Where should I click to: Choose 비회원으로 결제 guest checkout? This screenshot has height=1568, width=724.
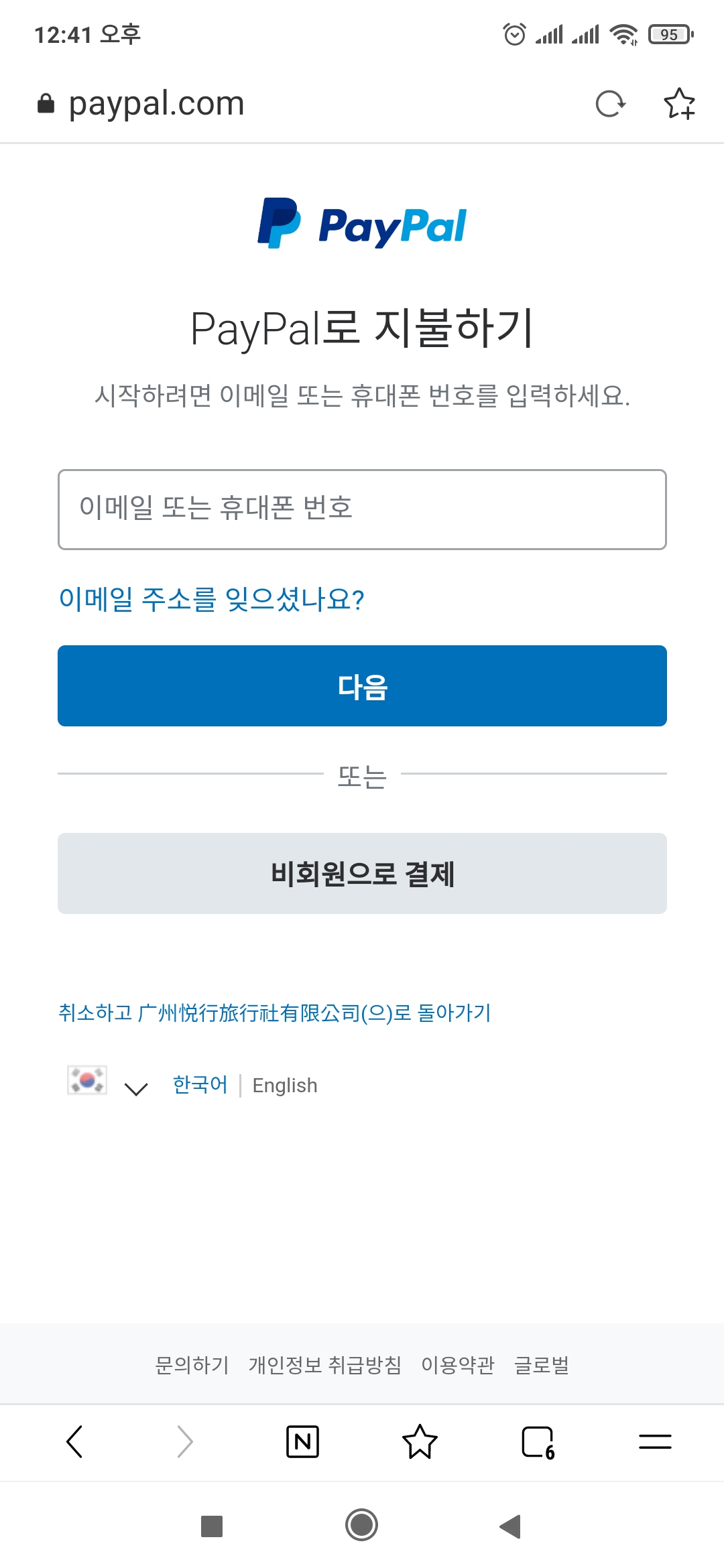coord(362,873)
